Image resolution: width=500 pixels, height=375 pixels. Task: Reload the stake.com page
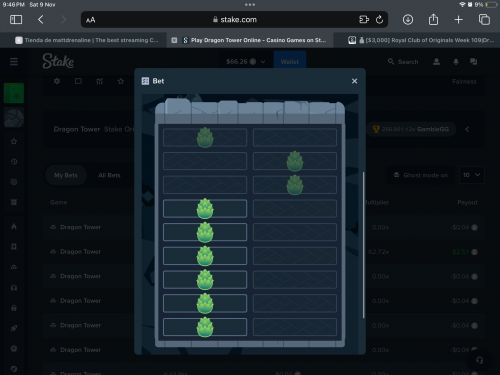click(x=379, y=20)
